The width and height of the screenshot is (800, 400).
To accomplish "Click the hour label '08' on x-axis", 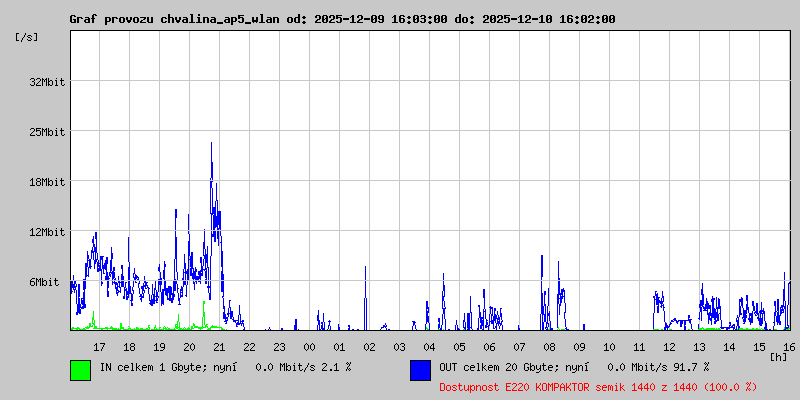I will pos(549,347).
